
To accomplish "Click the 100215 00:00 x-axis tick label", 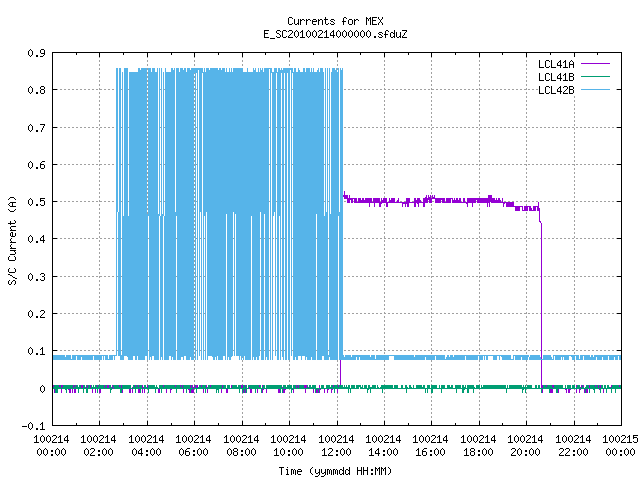I will pyautogui.click(x=620, y=446).
